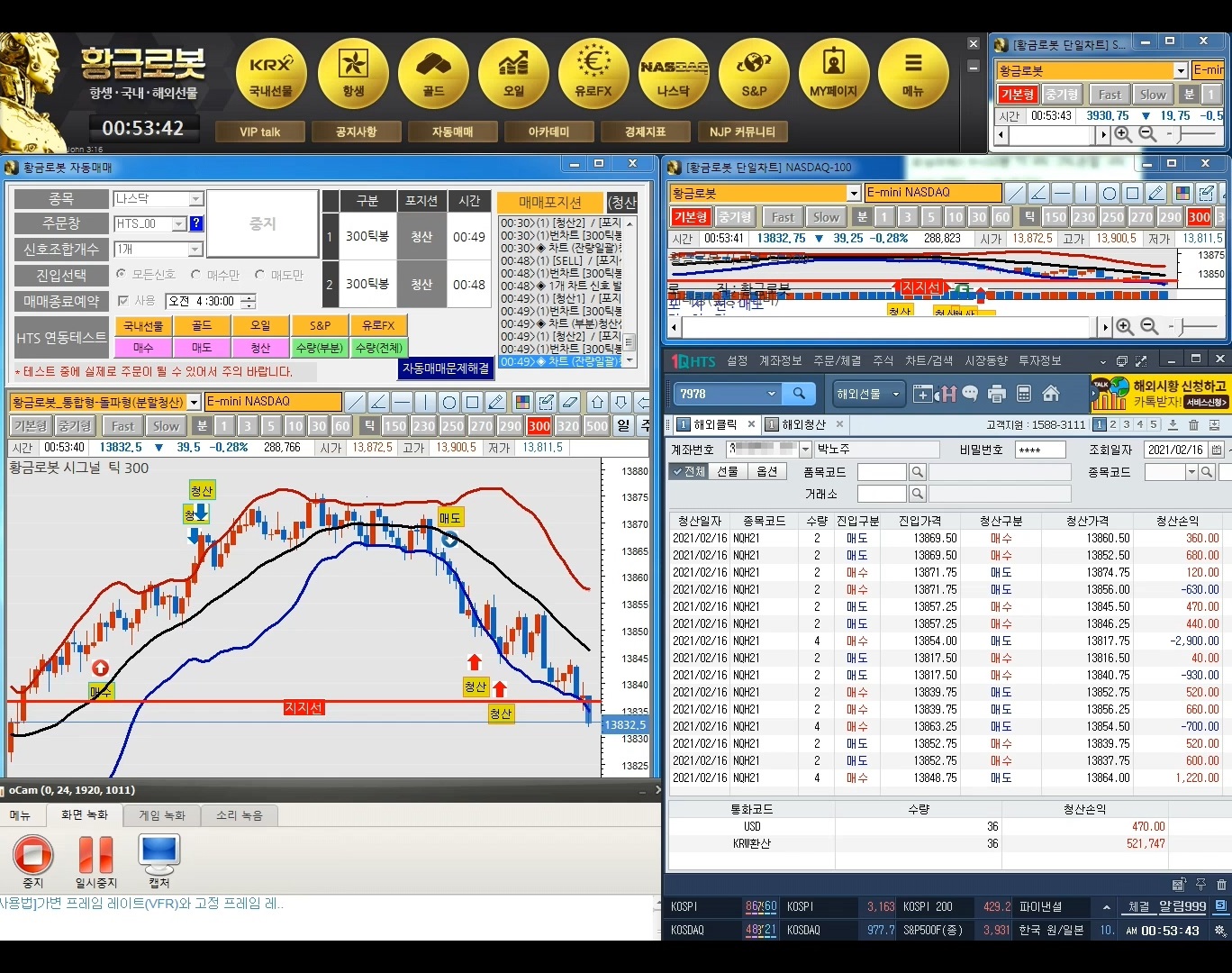The image size is (1232, 973).
Task: Expand the 주문창 HTS_00 dropdown
Action: pyautogui.click(x=178, y=224)
